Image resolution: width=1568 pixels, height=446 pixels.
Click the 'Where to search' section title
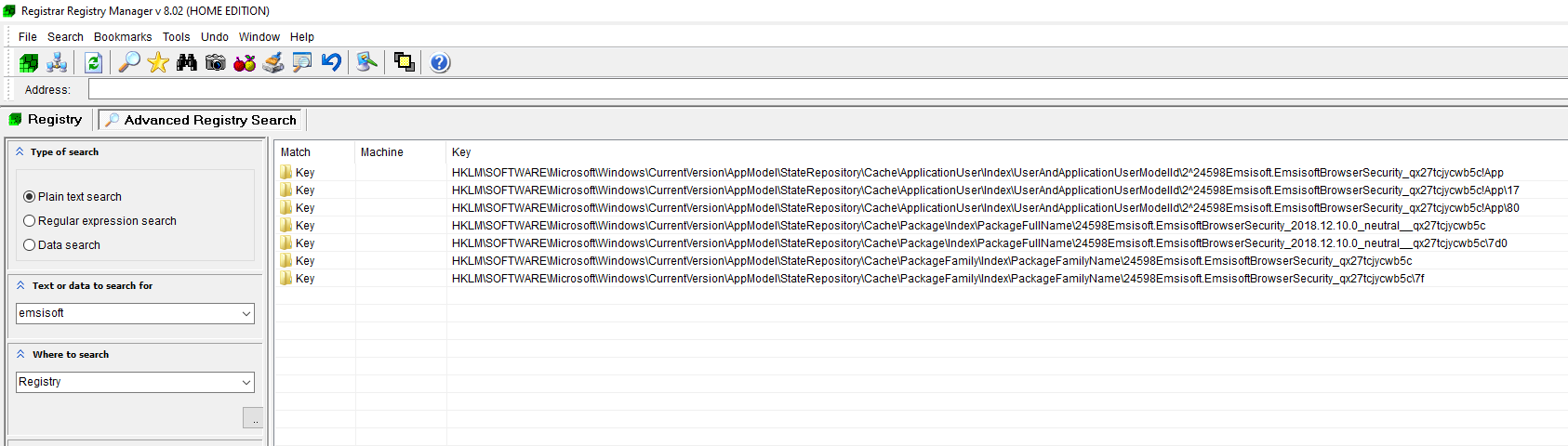click(x=71, y=354)
